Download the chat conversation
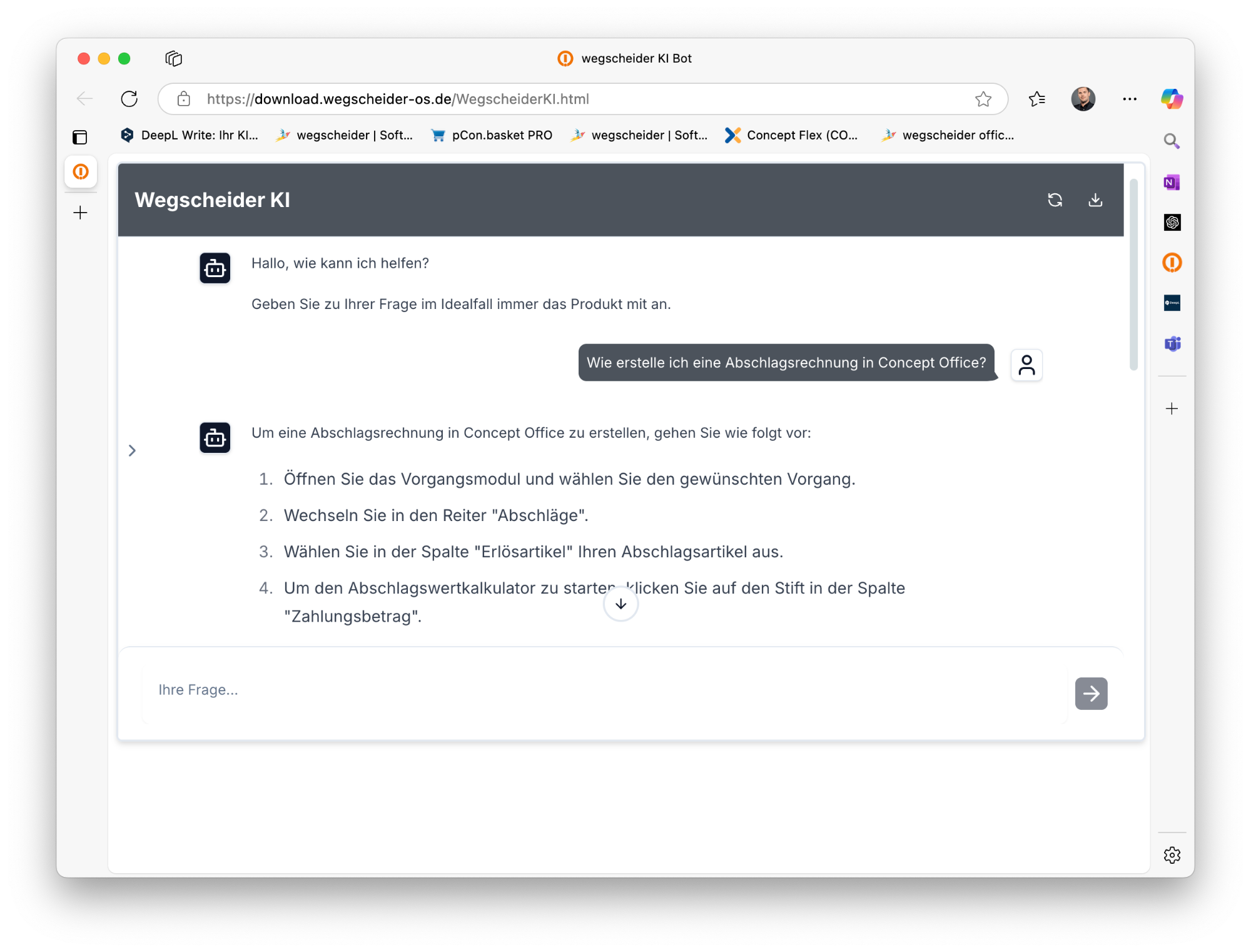Image resolution: width=1251 pixels, height=952 pixels. tap(1095, 200)
